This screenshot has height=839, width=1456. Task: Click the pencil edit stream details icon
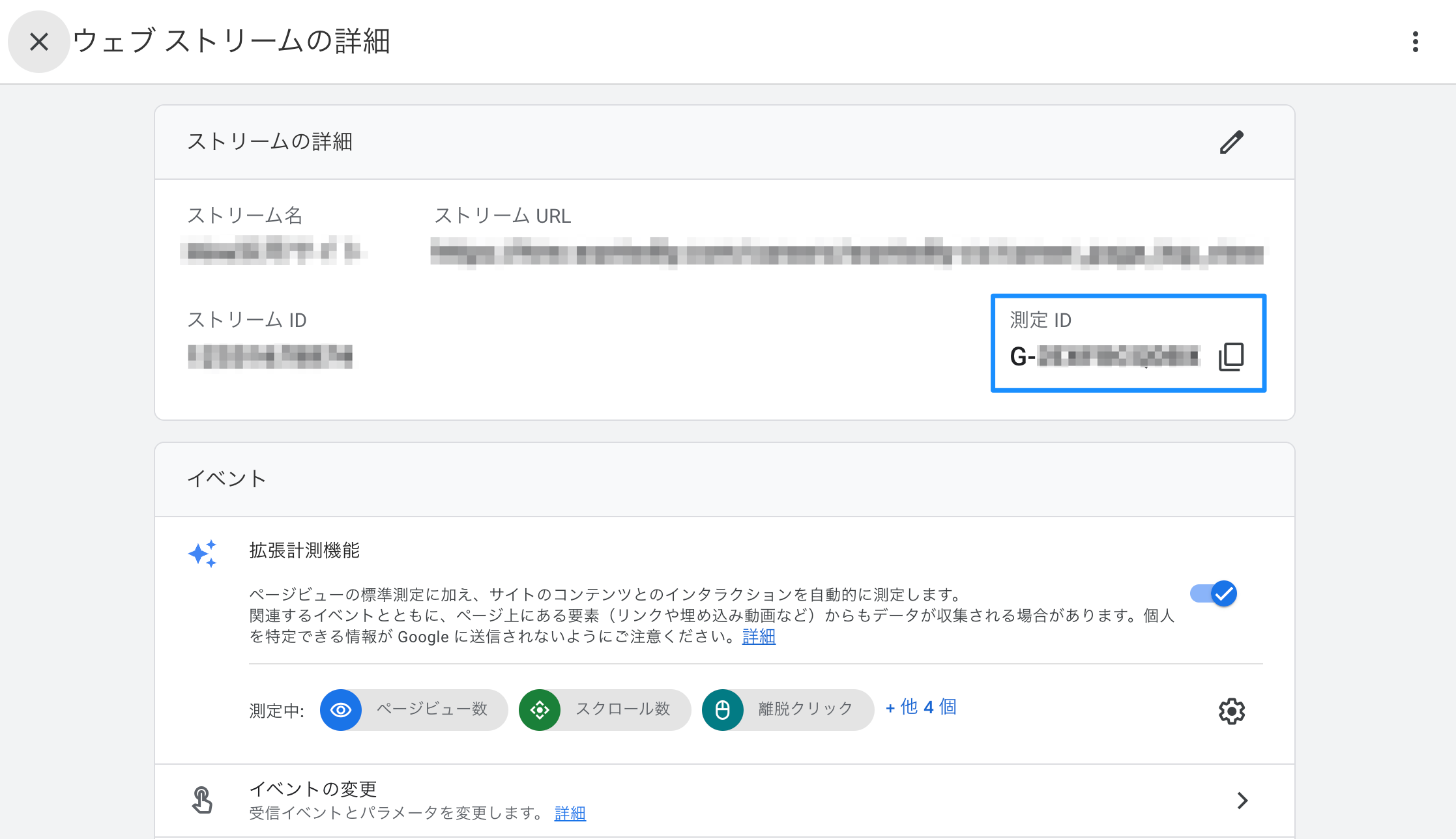coord(1231,142)
